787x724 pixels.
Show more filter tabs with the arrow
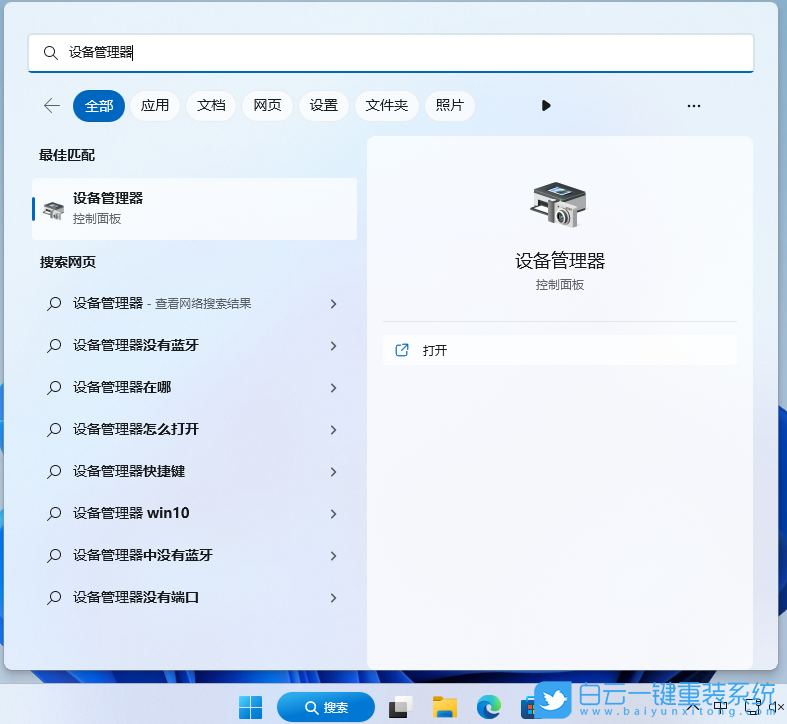pos(546,106)
